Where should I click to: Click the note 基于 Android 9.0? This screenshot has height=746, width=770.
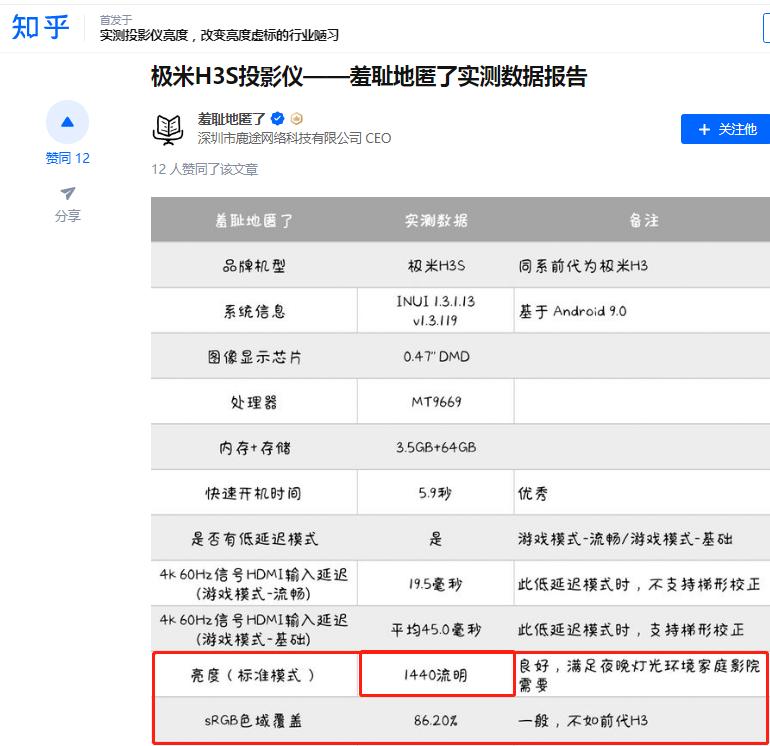tap(573, 311)
